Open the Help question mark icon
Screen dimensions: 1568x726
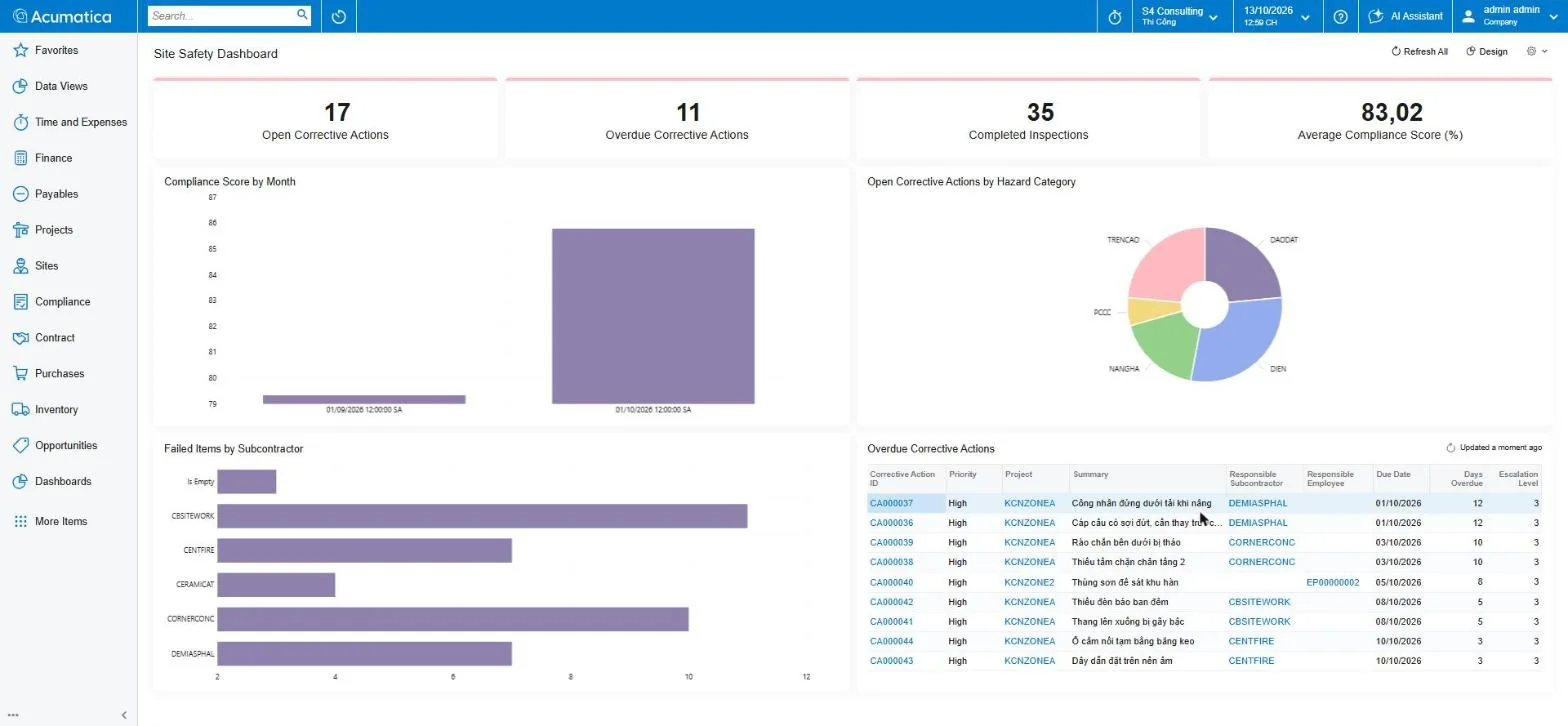coord(1341,16)
